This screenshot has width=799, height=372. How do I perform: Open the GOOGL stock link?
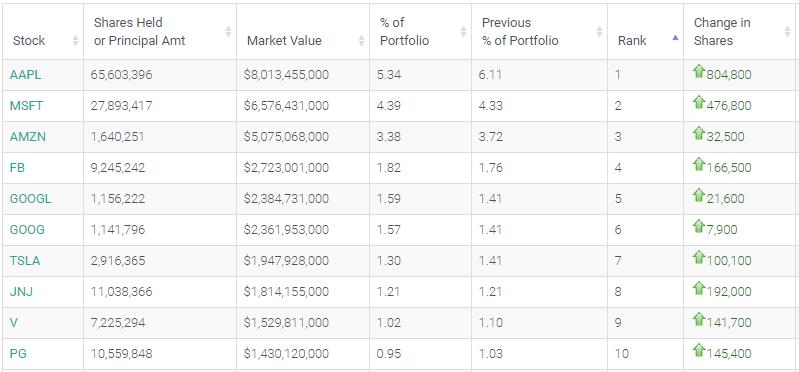coord(31,199)
